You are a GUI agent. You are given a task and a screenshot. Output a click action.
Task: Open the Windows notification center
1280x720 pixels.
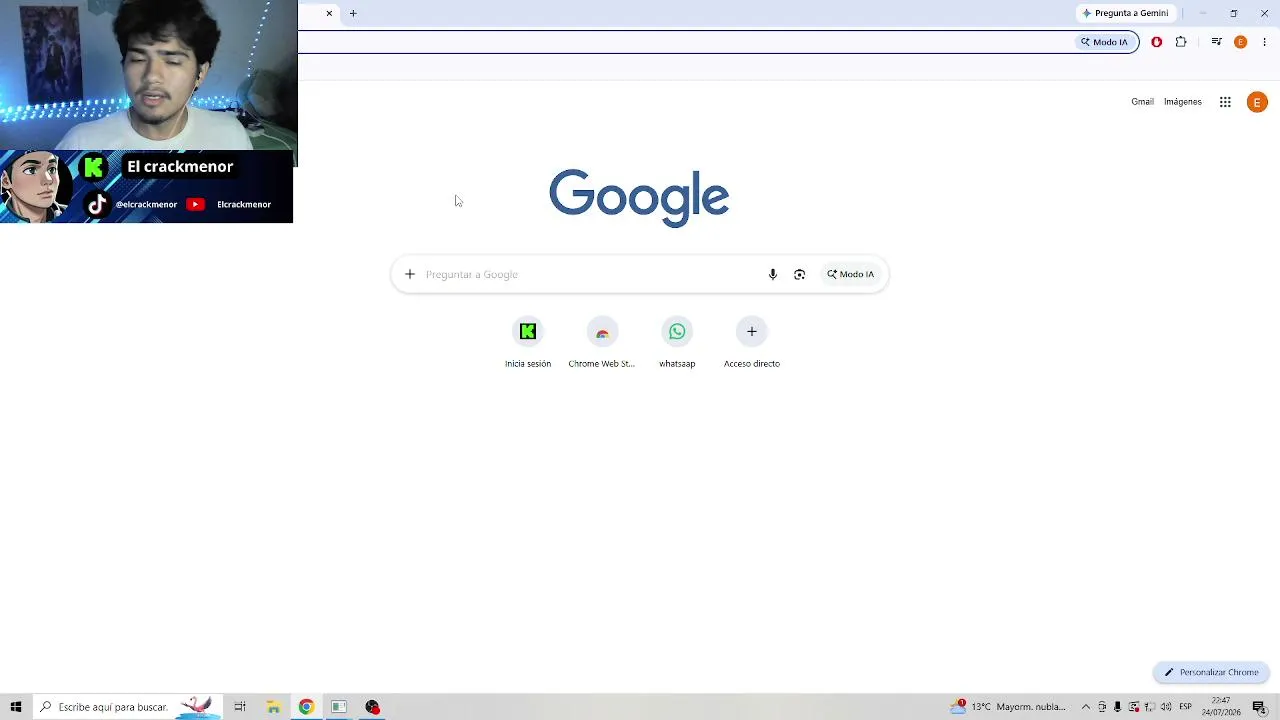(x=1260, y=707)
